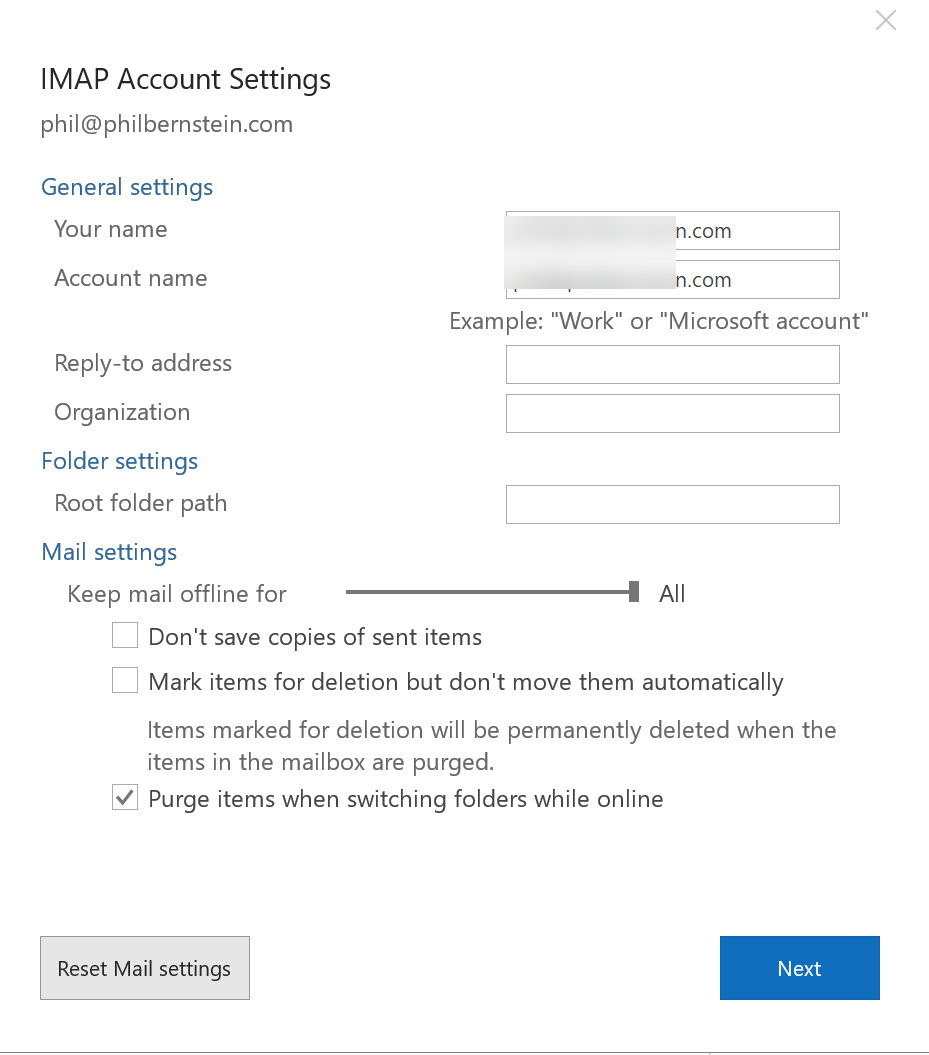Click the 'Reply-to address' label
This screenshot has height=1055, width=929.
point(143,363)
